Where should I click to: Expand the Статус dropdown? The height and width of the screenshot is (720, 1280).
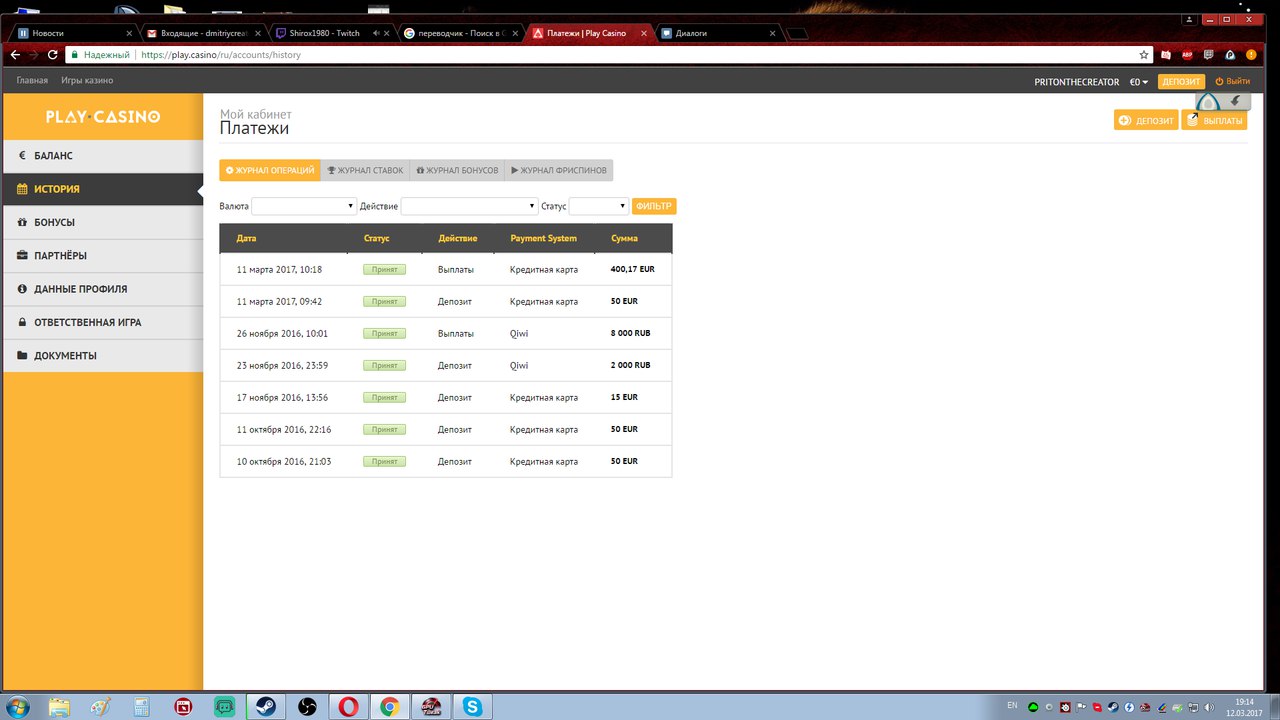[598, 206]
